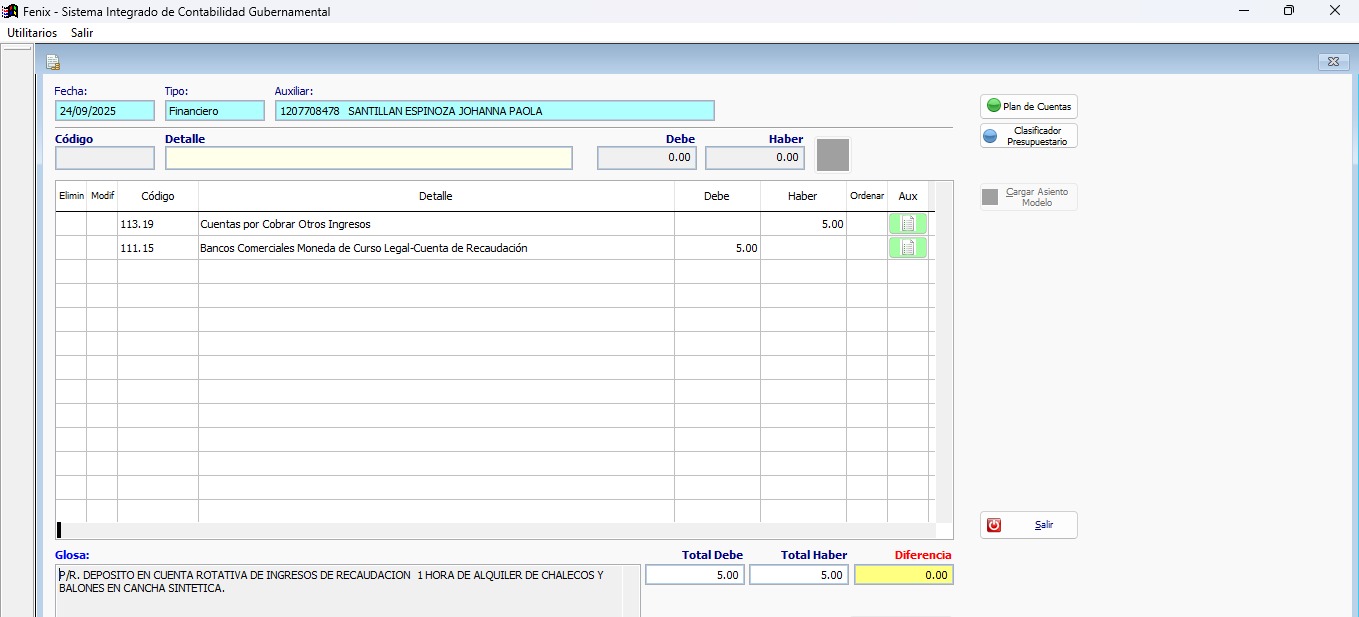Open the Clasificador Presupuestario
1359x617 pixels.
[1028, 136]
